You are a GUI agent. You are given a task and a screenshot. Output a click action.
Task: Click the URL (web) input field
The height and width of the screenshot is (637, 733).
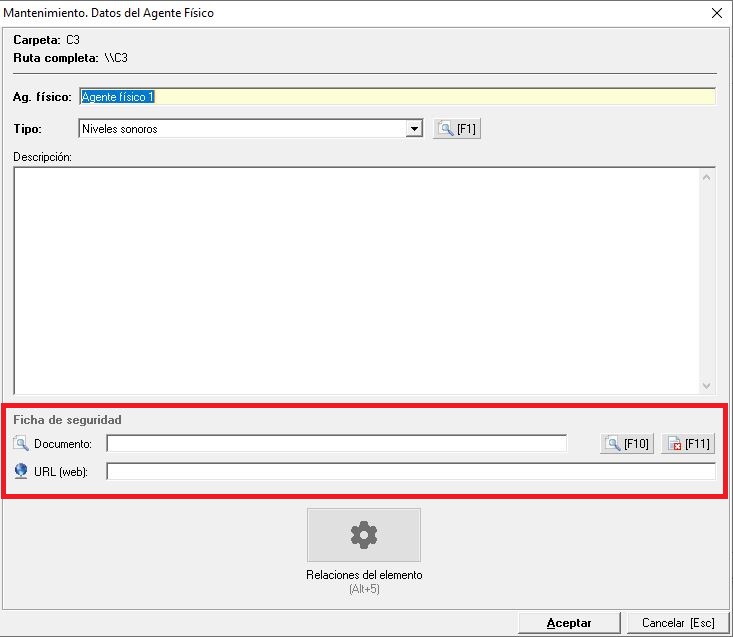411,471
